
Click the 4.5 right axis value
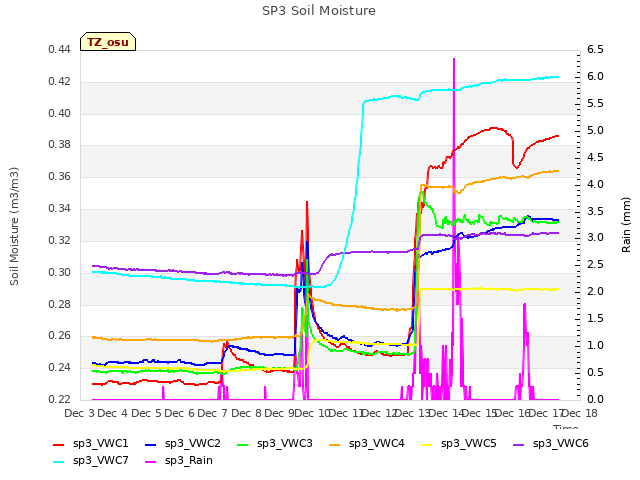click(595, 157)
